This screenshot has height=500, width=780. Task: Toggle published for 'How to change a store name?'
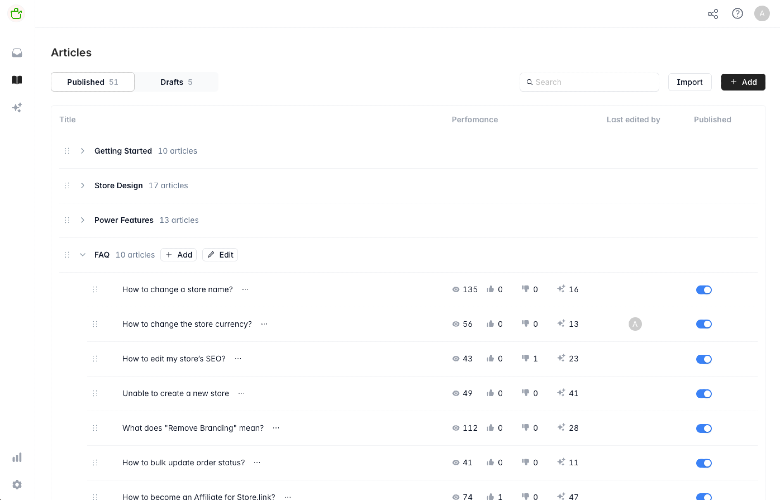(704, 290)
